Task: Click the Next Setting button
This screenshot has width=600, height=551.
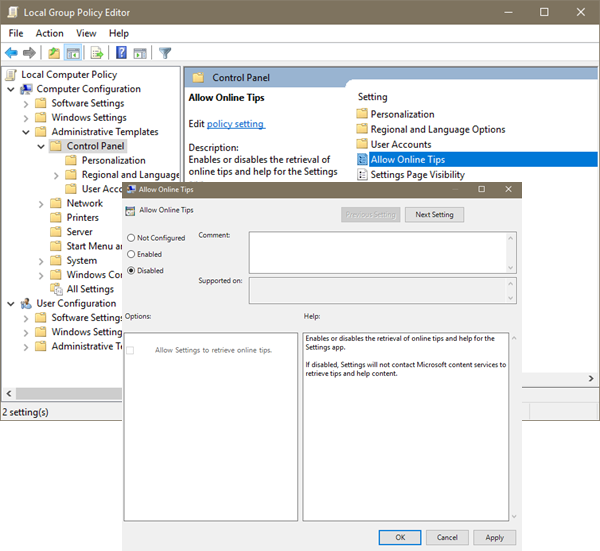Action: [434, 214]
